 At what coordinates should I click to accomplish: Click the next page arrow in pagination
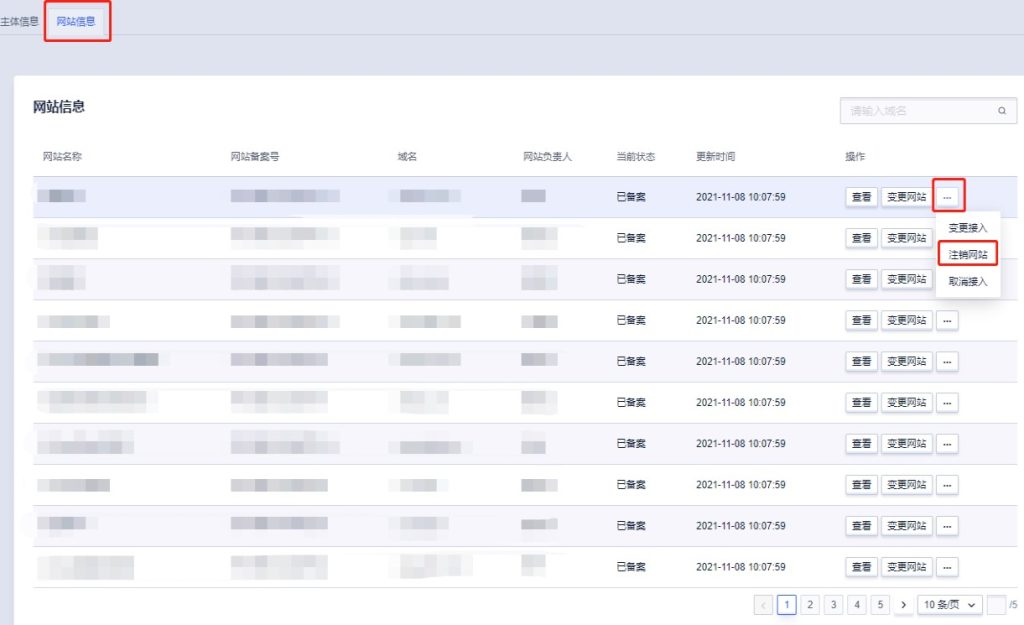[x=903, y=604]
